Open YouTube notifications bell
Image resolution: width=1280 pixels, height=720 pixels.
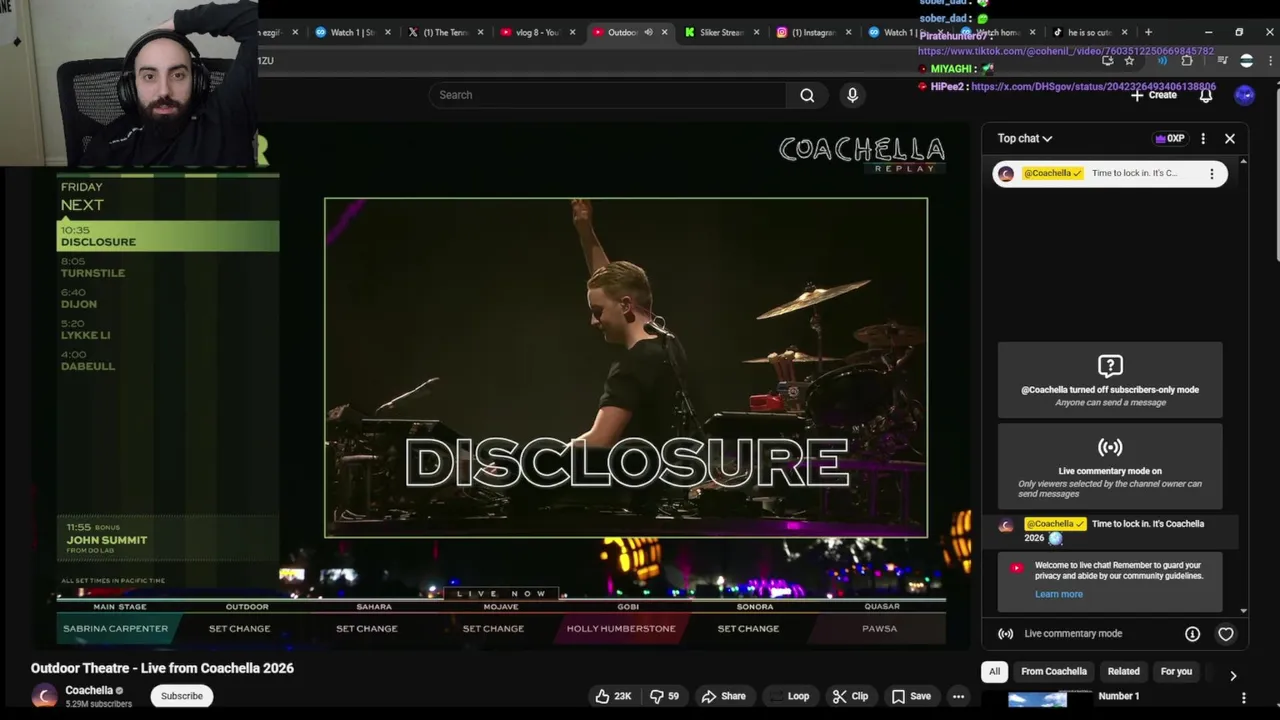(1206, 95)
